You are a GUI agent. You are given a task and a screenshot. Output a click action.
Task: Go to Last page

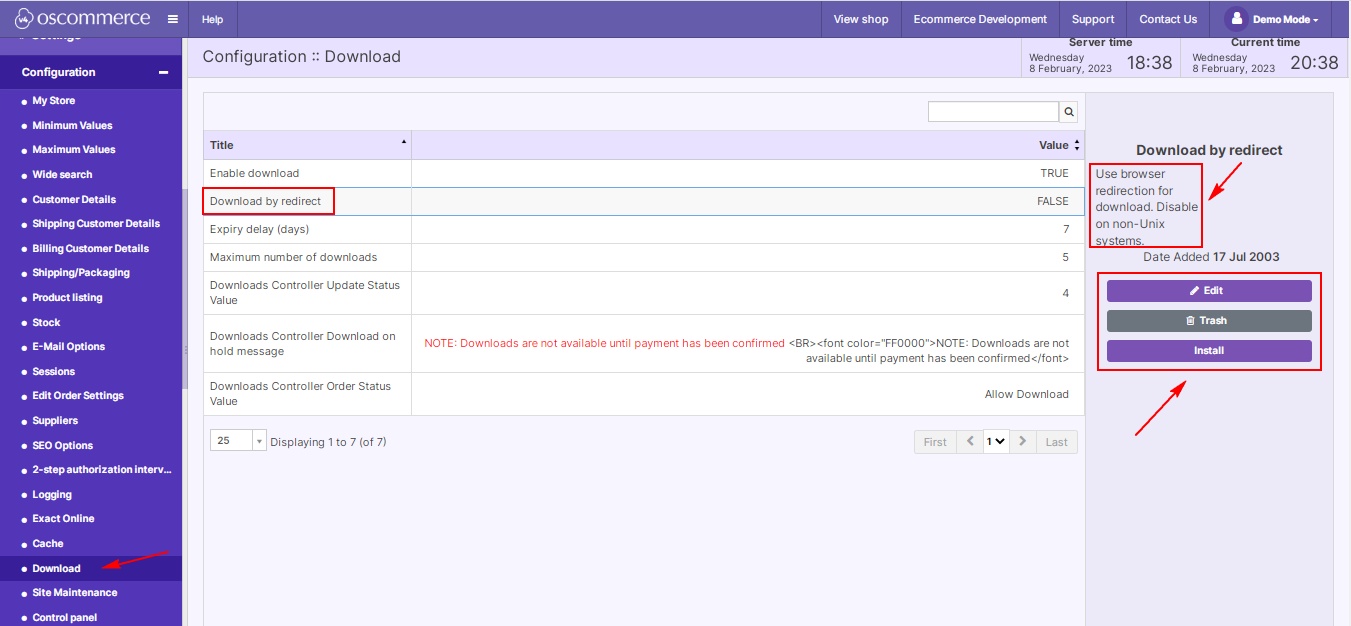tap(1057, 442)
